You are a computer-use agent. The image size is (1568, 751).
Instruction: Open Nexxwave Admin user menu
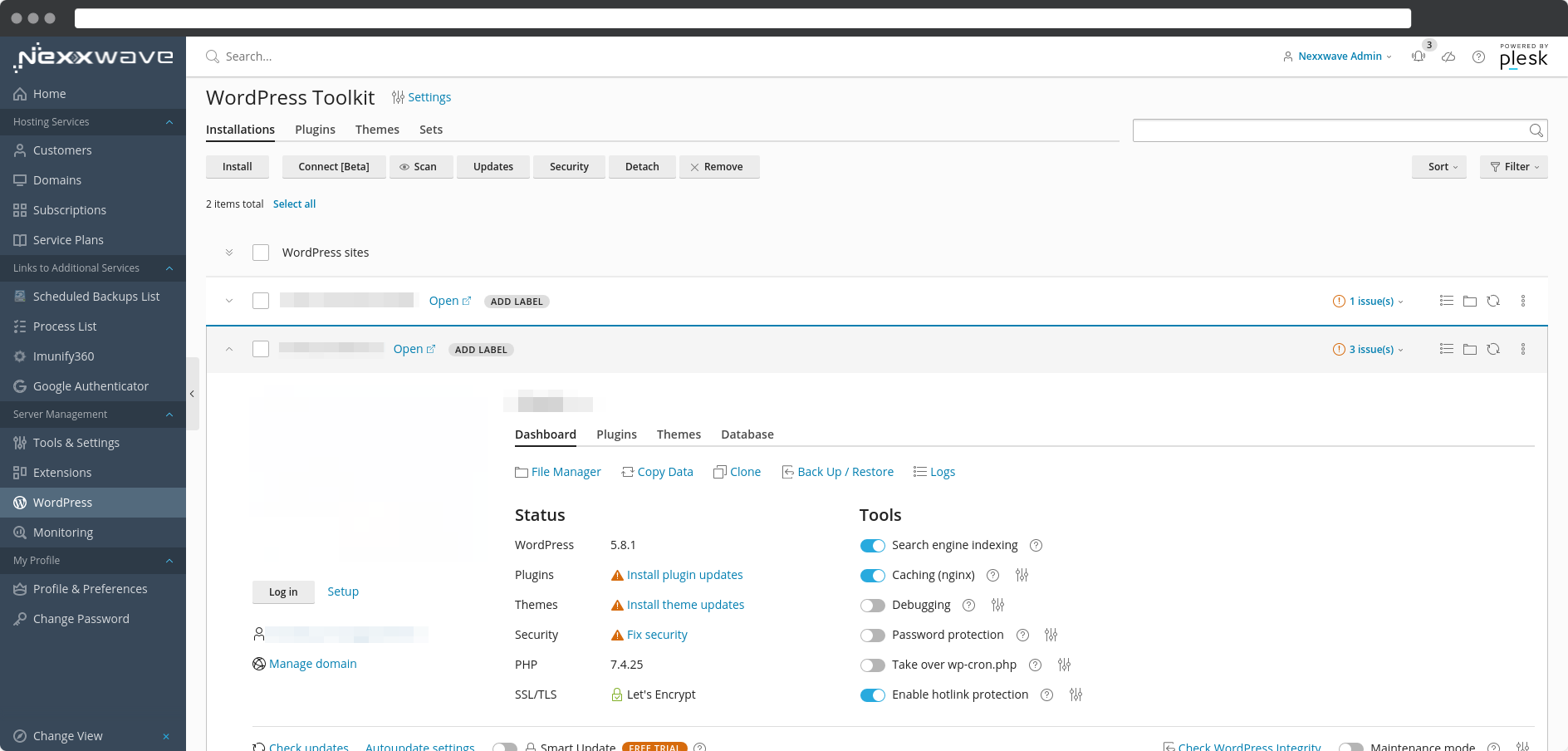[1337, 56]
